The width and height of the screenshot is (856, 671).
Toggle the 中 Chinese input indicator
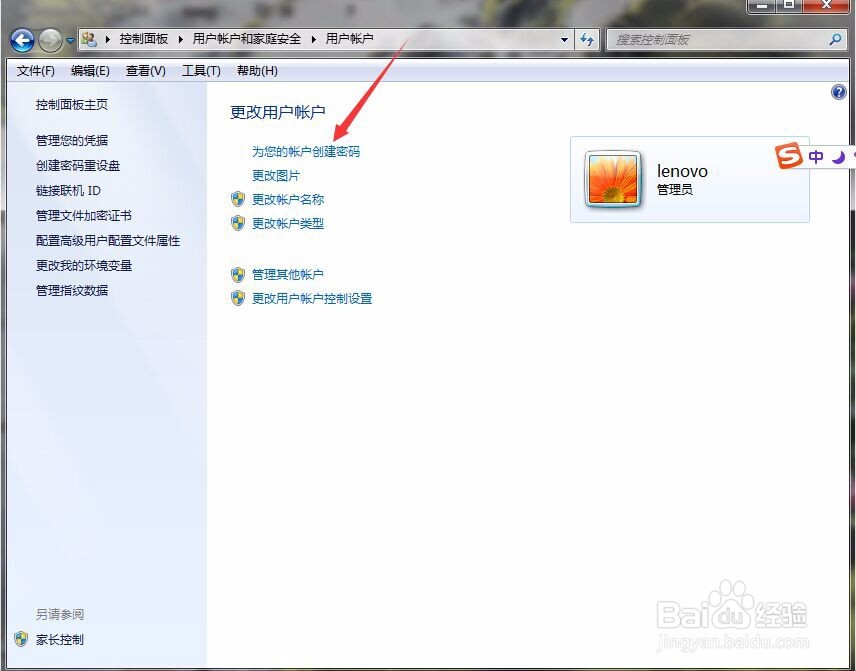point(816,157)
